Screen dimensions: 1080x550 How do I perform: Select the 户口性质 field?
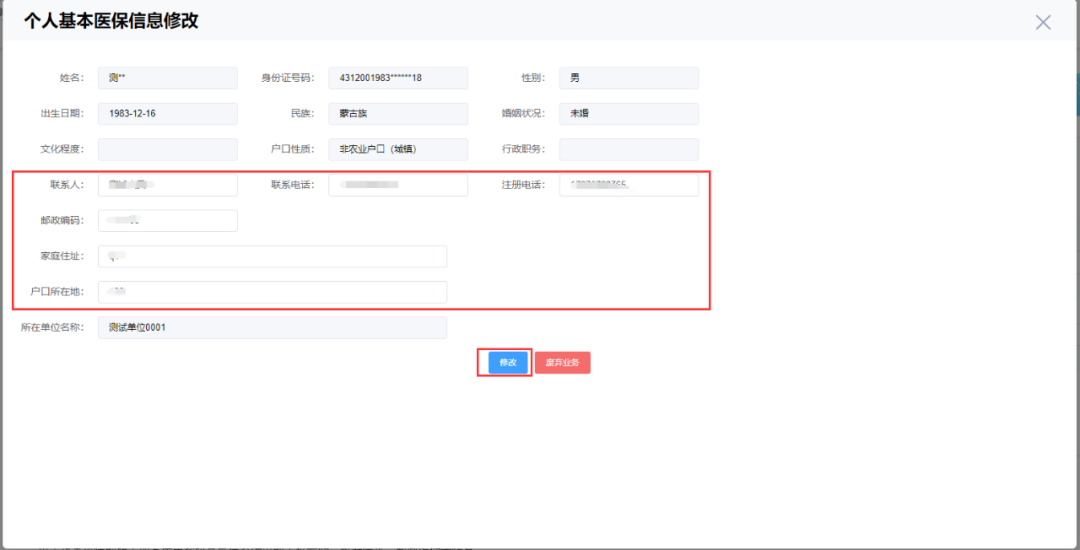(x=398, y=150)
